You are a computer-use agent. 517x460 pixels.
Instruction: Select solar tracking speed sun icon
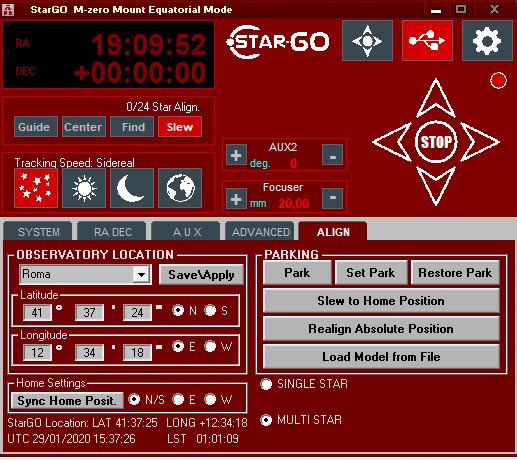(x=84, y=188)
